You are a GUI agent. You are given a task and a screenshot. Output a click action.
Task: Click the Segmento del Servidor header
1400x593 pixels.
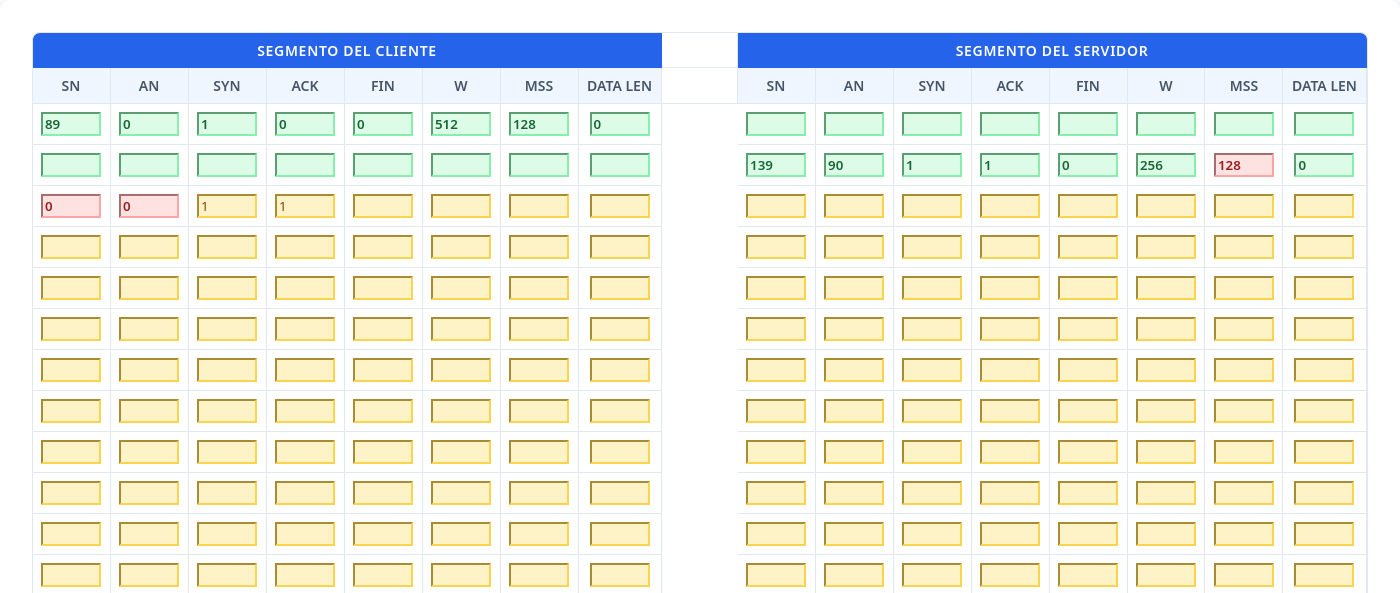pos(1052,50)
